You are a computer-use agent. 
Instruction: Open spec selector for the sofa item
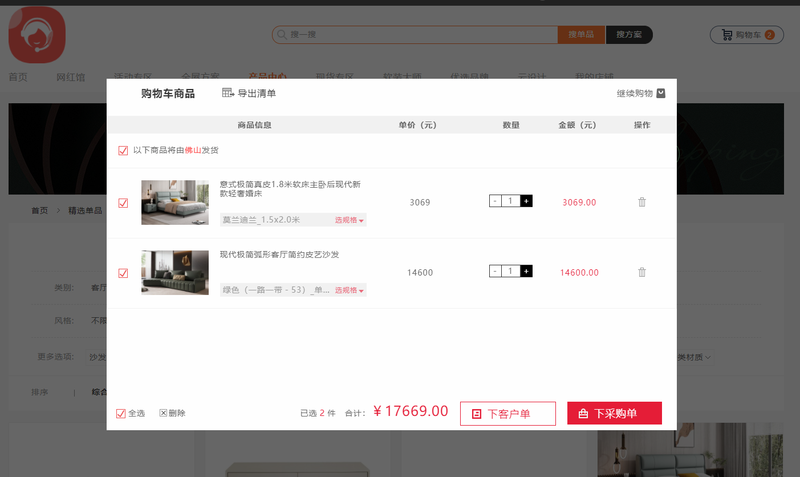point(349,290)
